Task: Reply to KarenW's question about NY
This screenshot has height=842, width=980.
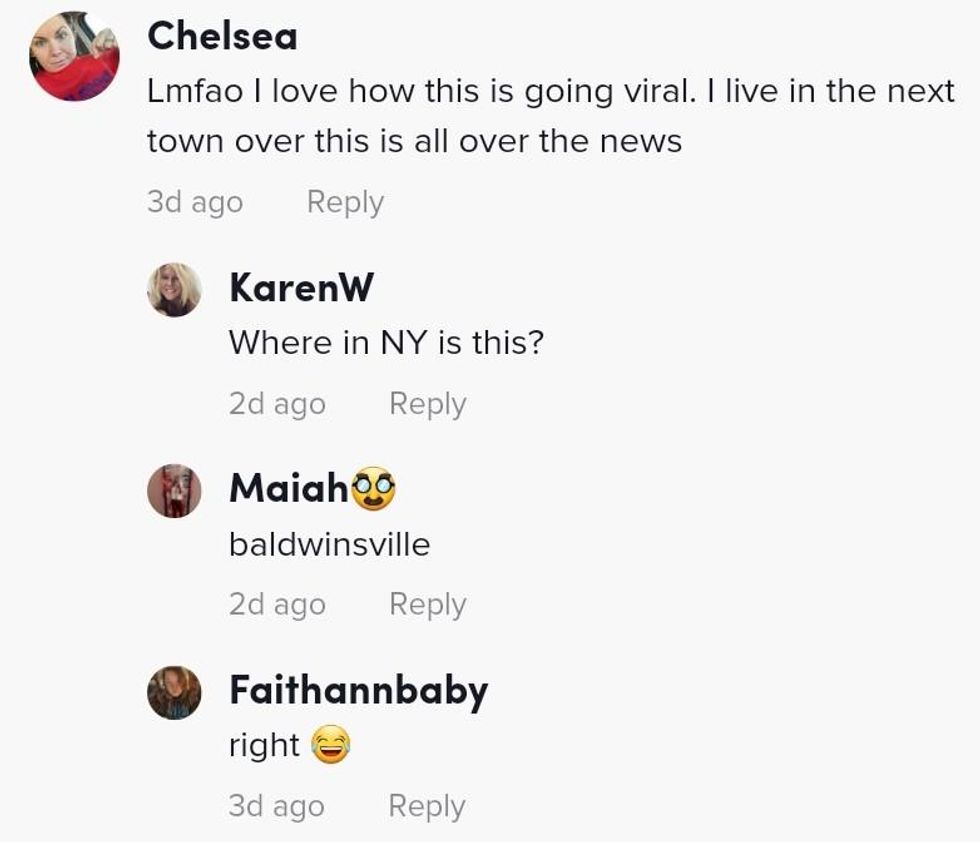Action: pos(428,404)
